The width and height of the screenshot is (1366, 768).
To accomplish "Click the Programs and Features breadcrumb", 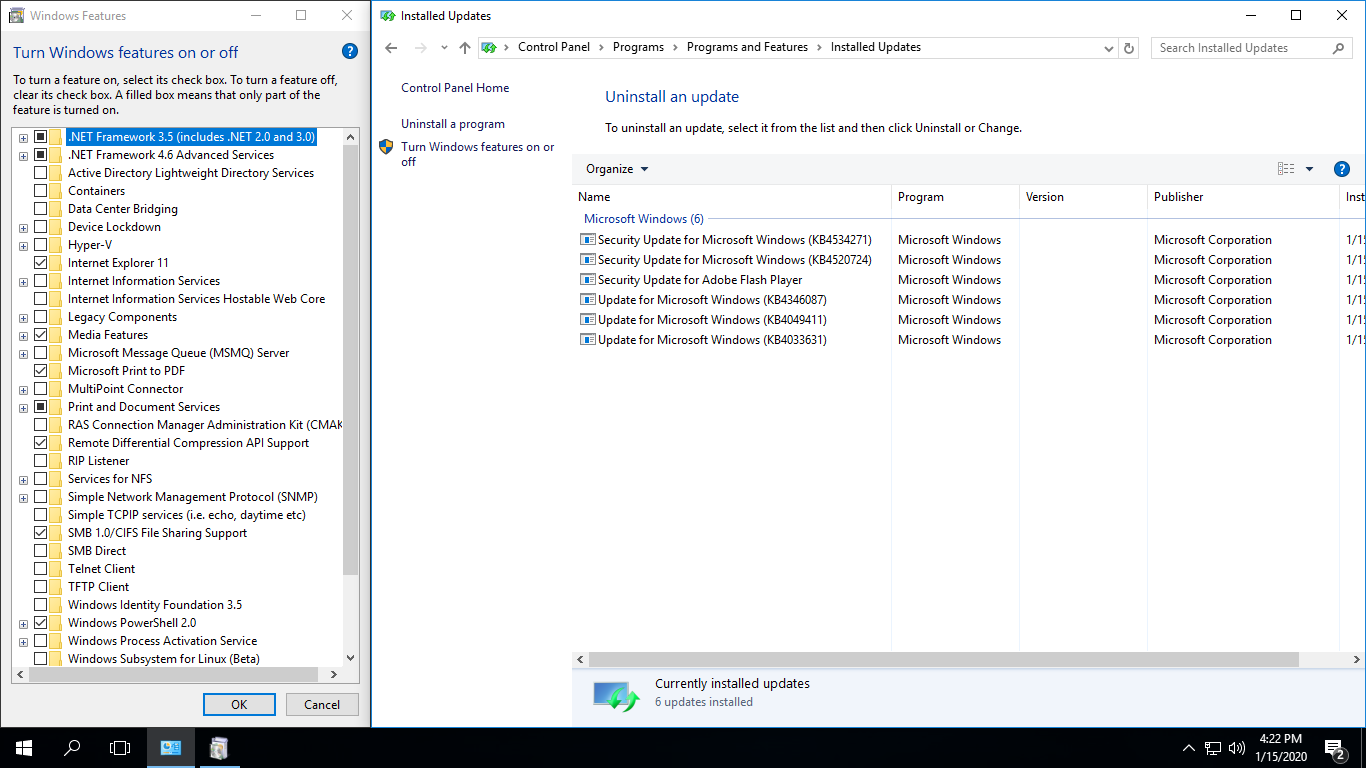I will tap(747, 47).
